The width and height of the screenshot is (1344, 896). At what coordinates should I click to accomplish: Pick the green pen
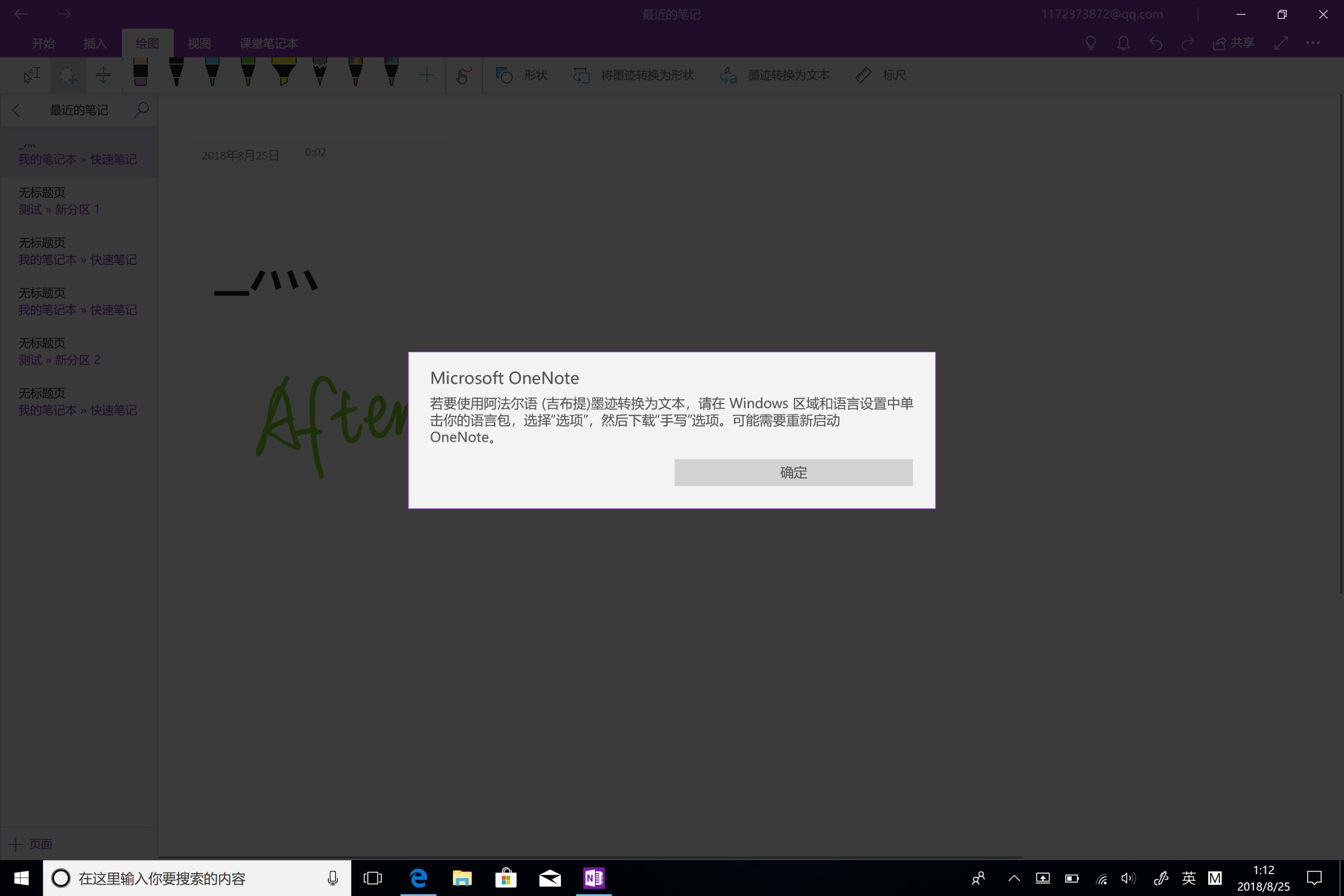tap(248, 73)
